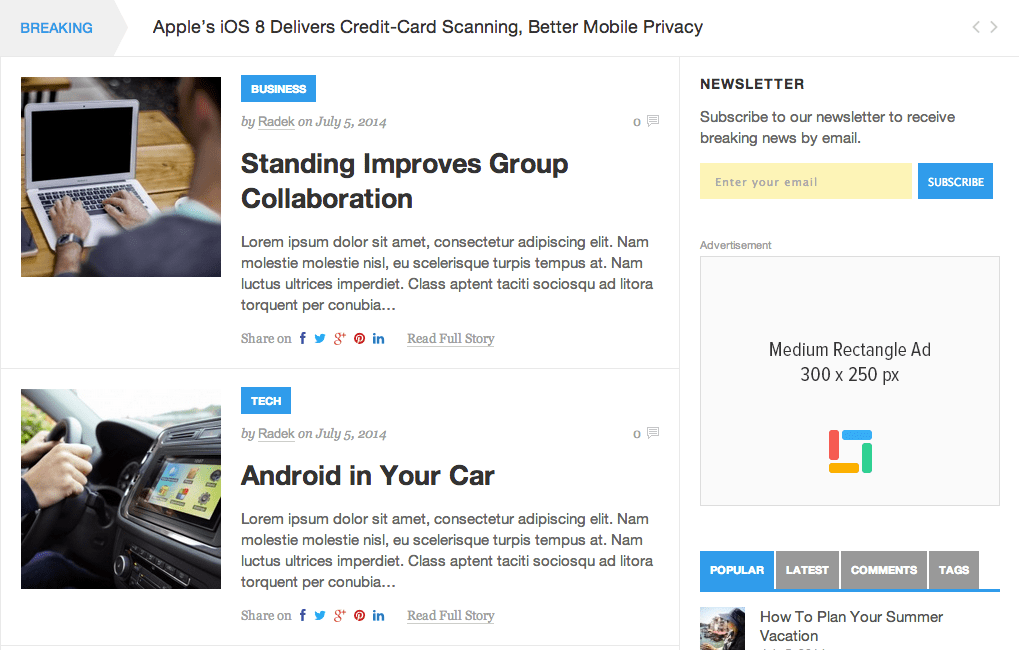Click comment count on Tech article
Viewport: 1019px width, 650px height.
[x=637, y=434]
